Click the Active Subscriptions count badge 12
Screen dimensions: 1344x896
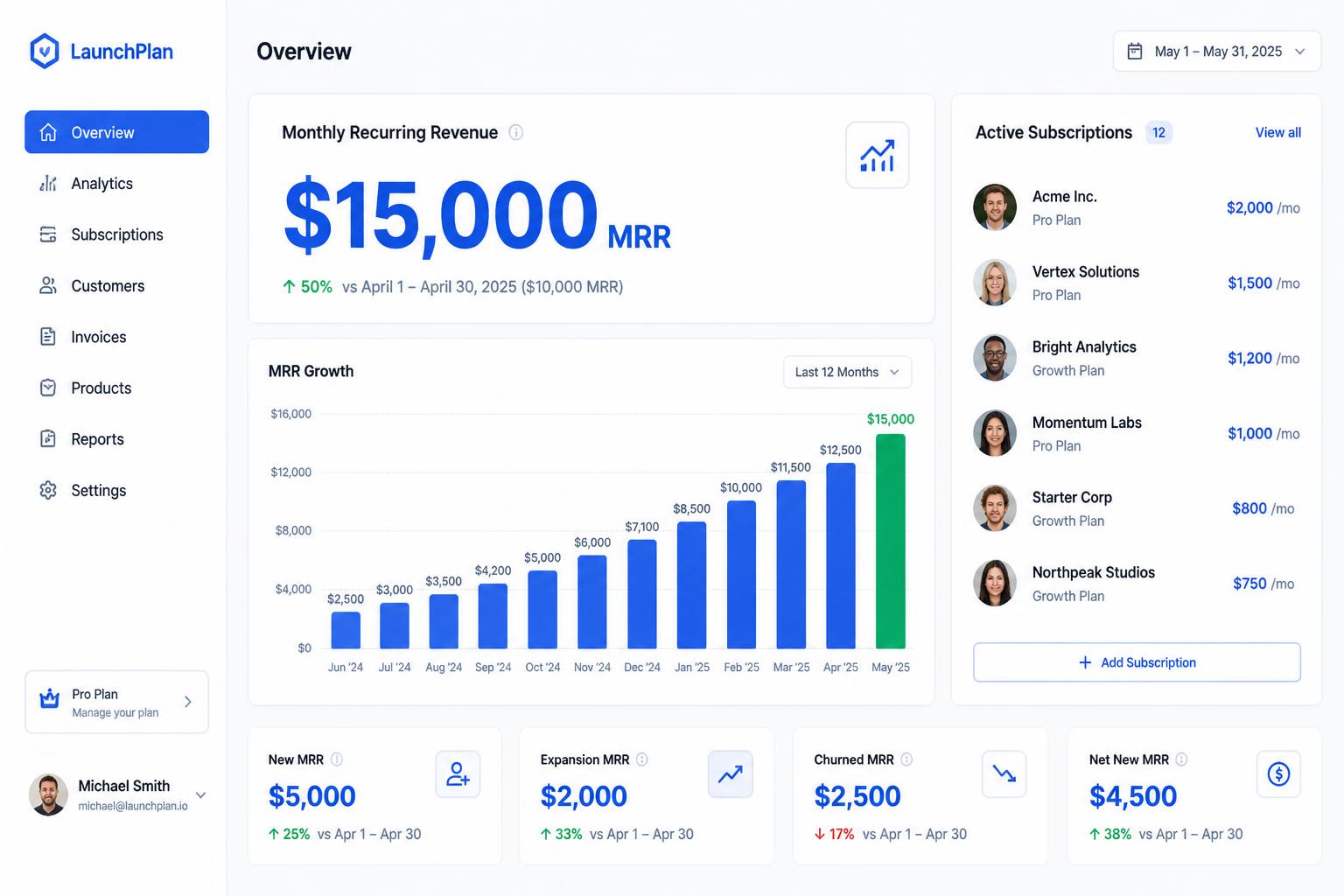coord(1158,132)
